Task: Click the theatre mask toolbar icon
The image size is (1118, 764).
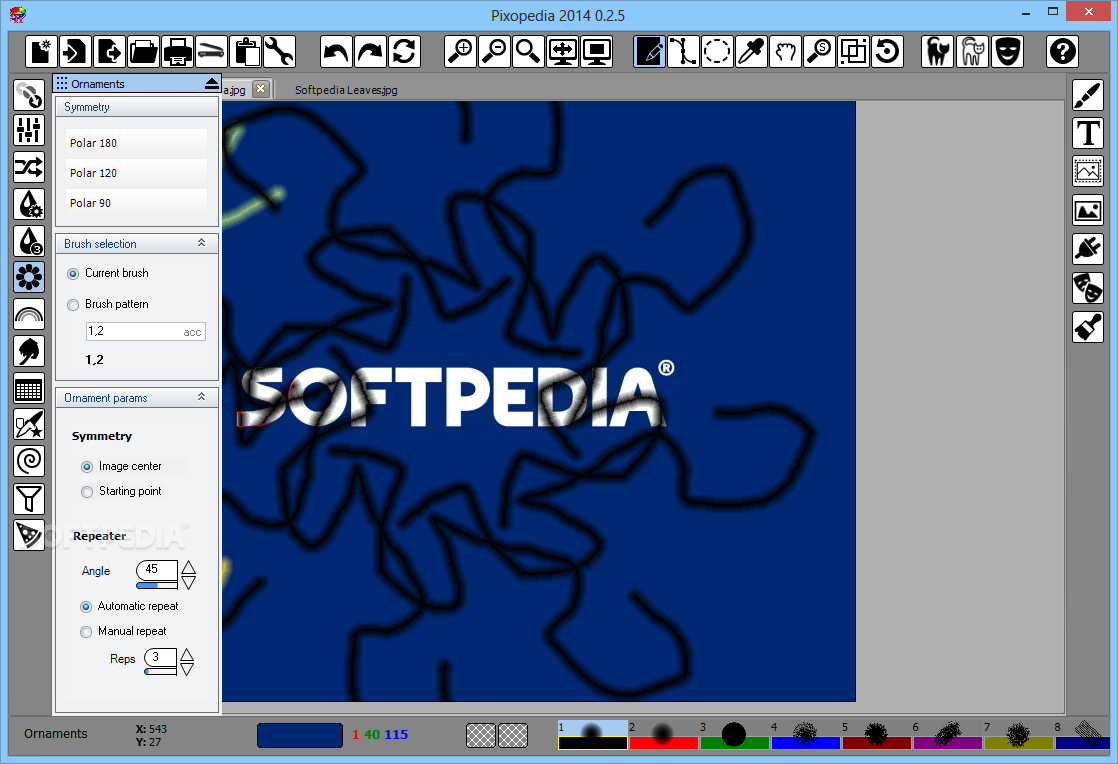Action: pos(1007,51)
